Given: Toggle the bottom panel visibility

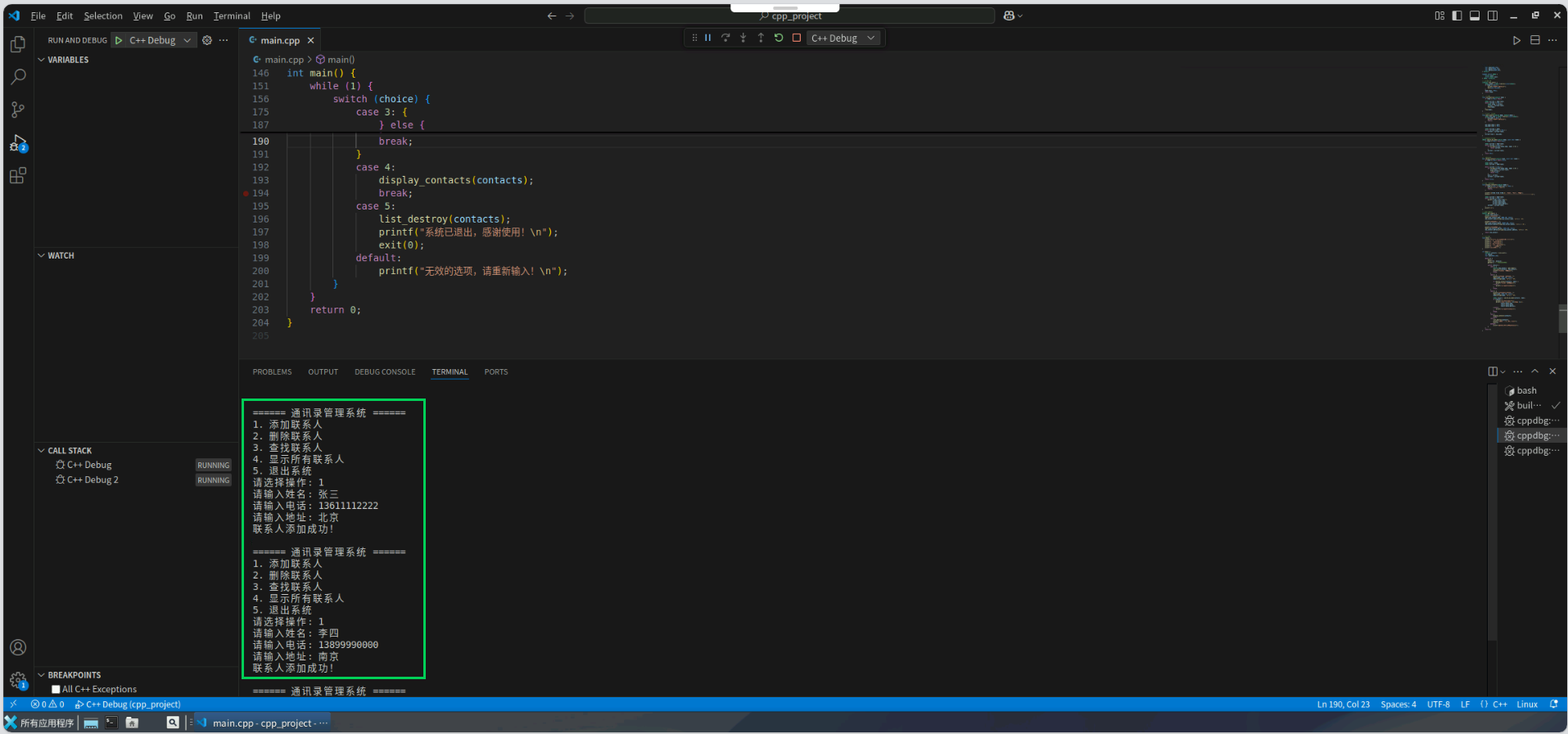Looking at the screenshot, I should [x=1475, y=16].
